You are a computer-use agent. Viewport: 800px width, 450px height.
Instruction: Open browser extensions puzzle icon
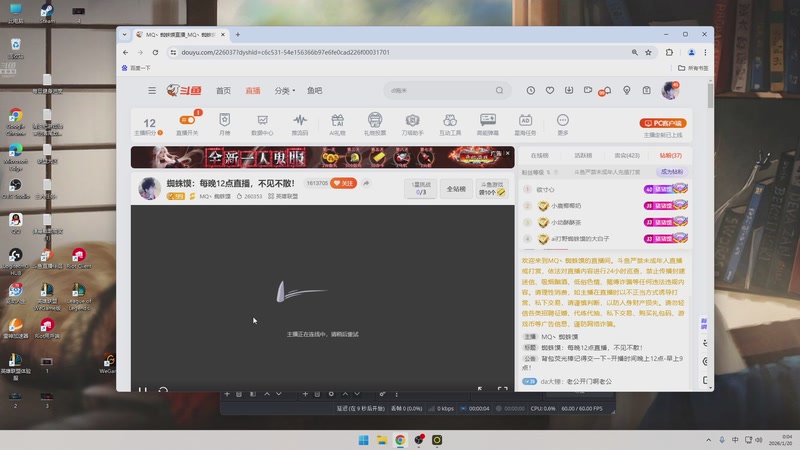[x=669, y=52]
